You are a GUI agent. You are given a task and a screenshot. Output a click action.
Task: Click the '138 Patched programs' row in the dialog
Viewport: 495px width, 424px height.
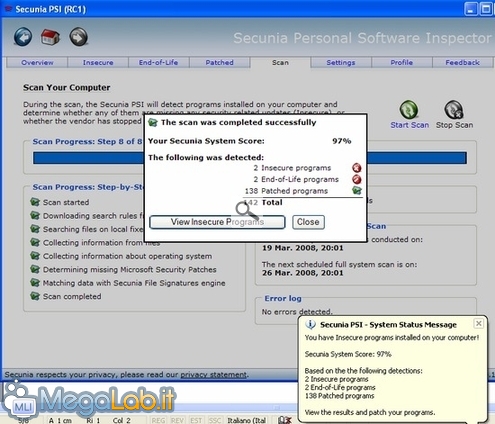click(303, 191)
